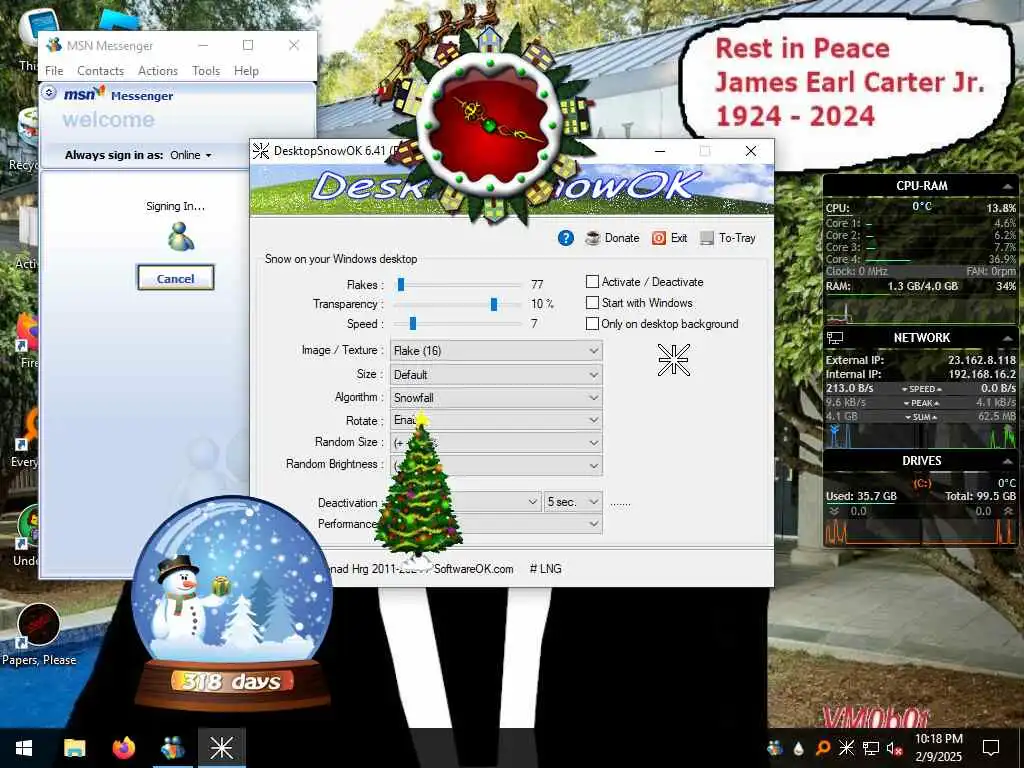This screenshot has height=768, width=1024.
Task: Click the Christmas tree desktop decoration
Action: pos(419,488)
